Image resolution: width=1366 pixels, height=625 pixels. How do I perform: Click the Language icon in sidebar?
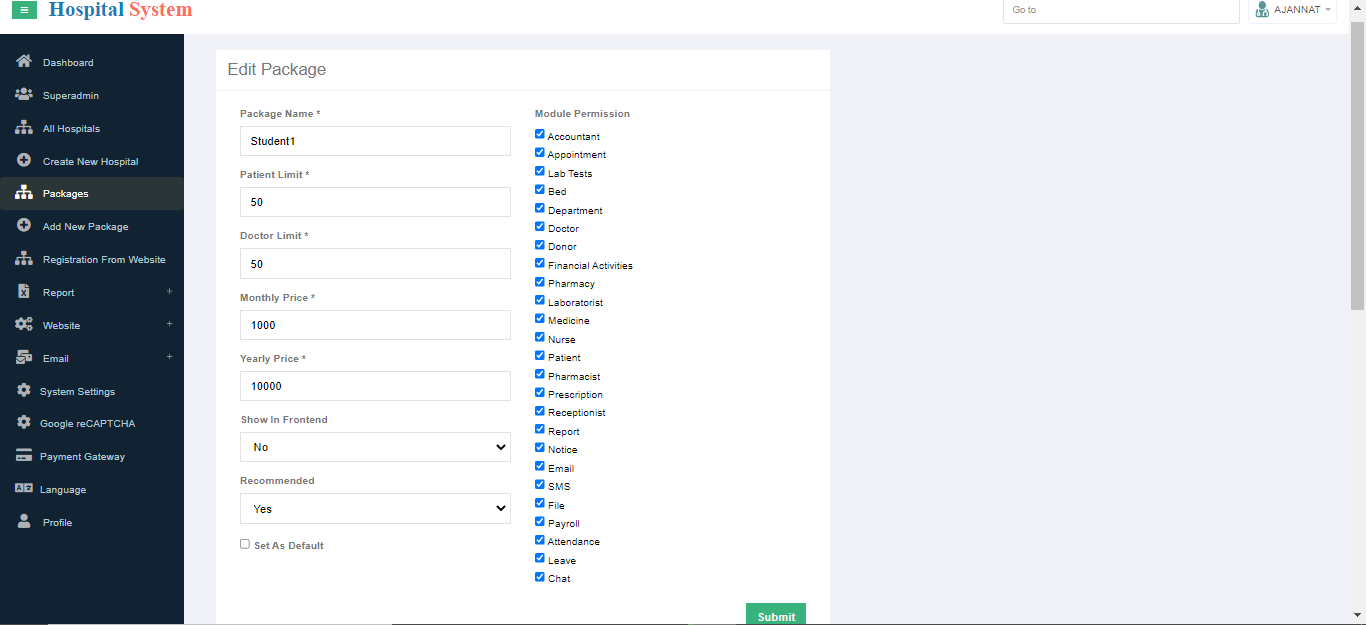pyautogui.click(x=24, y=489)
